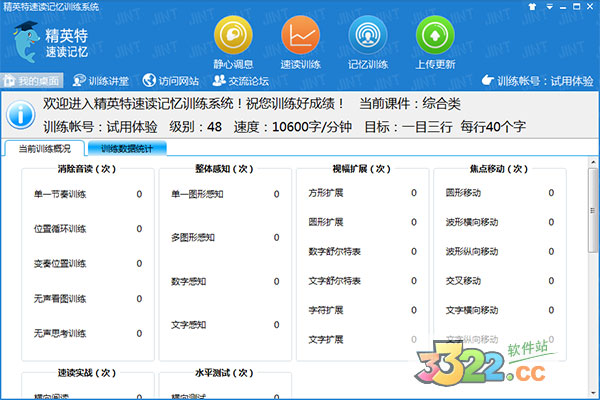Switch to 训练数据统计 tab
Viewport: 600px width, 400px height.
(x=127, y=149)
